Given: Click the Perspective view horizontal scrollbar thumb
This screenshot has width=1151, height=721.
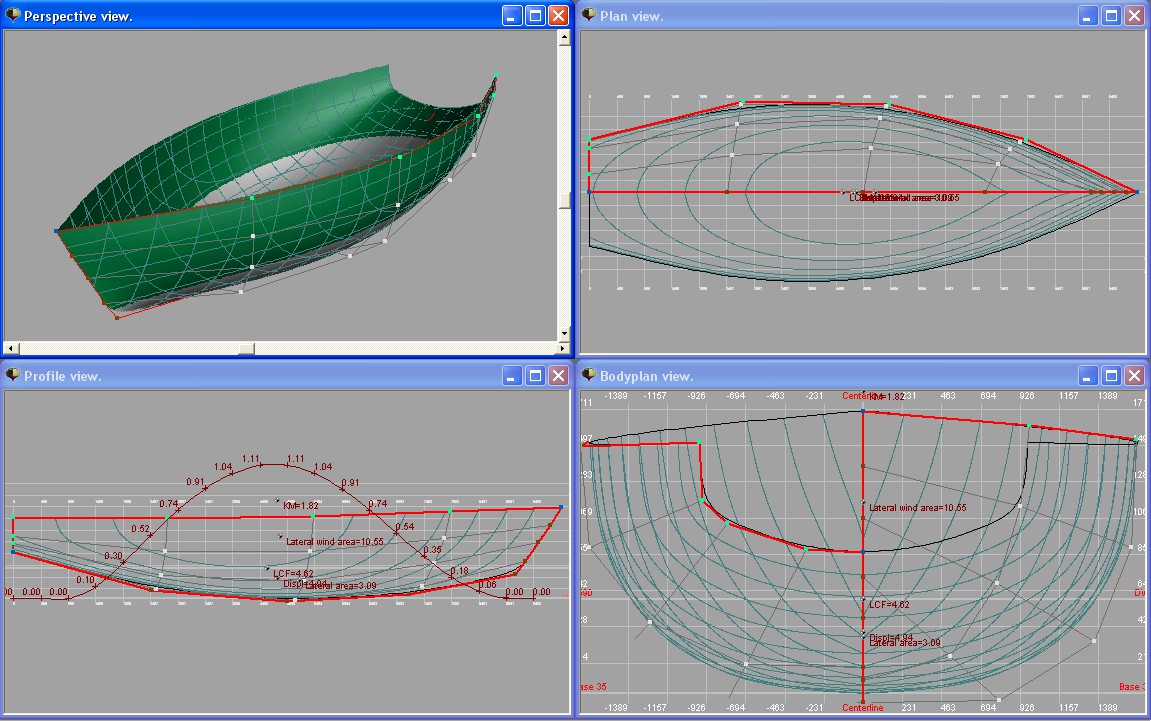Looking at the screenshot, I should tap(247, 348).
